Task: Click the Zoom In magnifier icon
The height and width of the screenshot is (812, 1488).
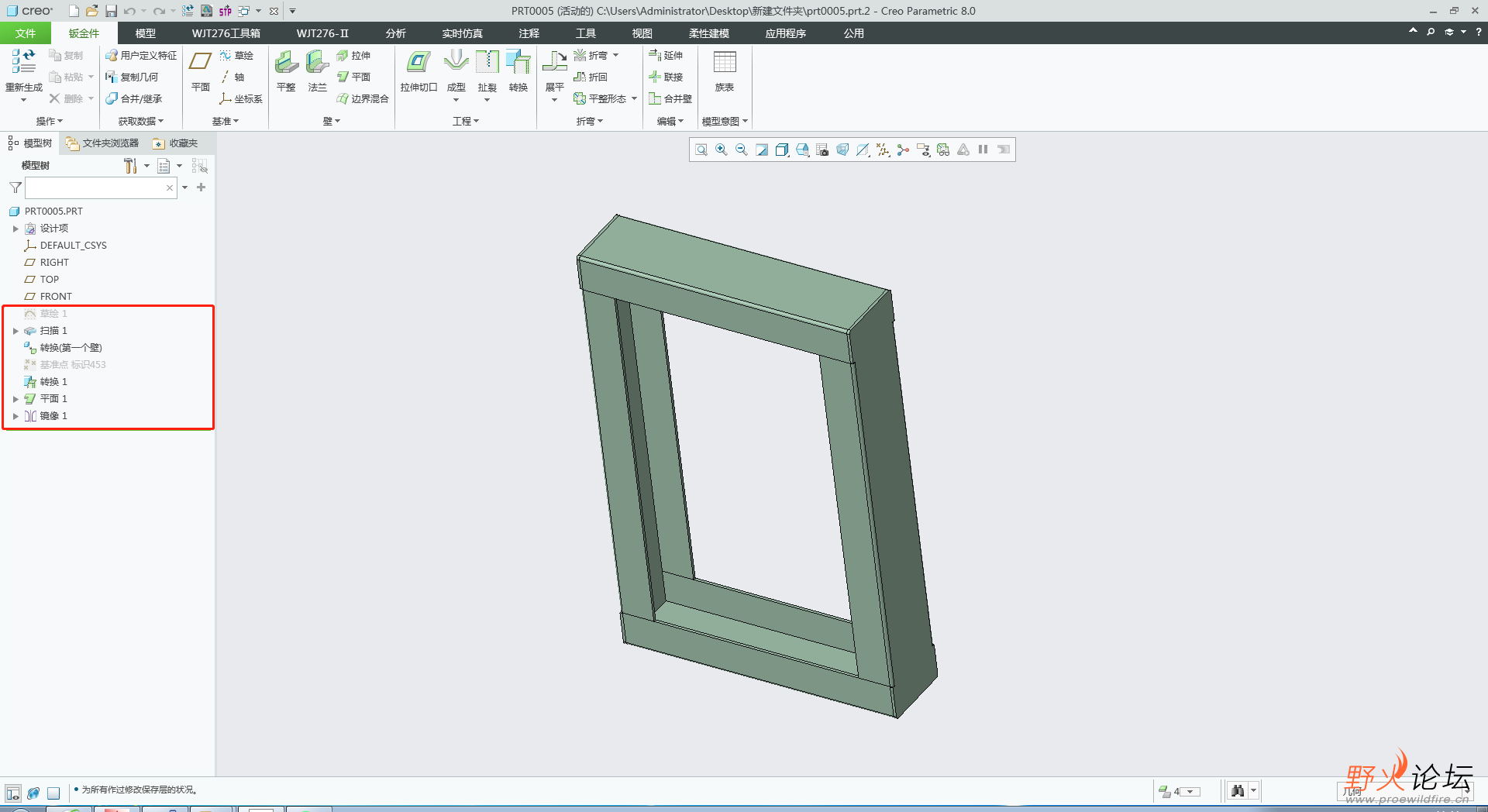Action: tap(722, 150)
